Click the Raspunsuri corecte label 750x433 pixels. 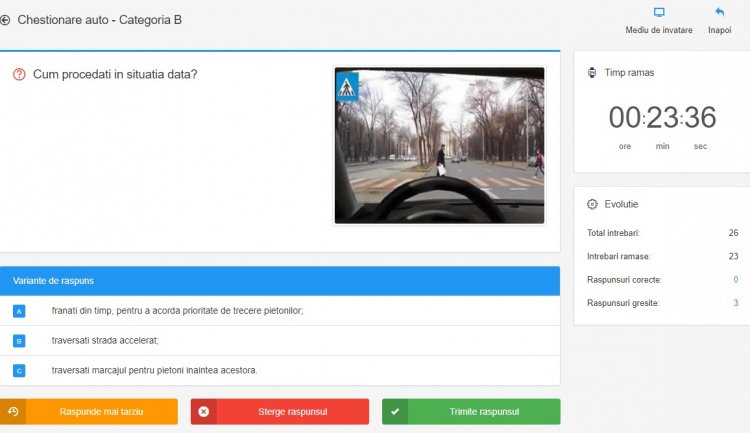click(624, 279)
